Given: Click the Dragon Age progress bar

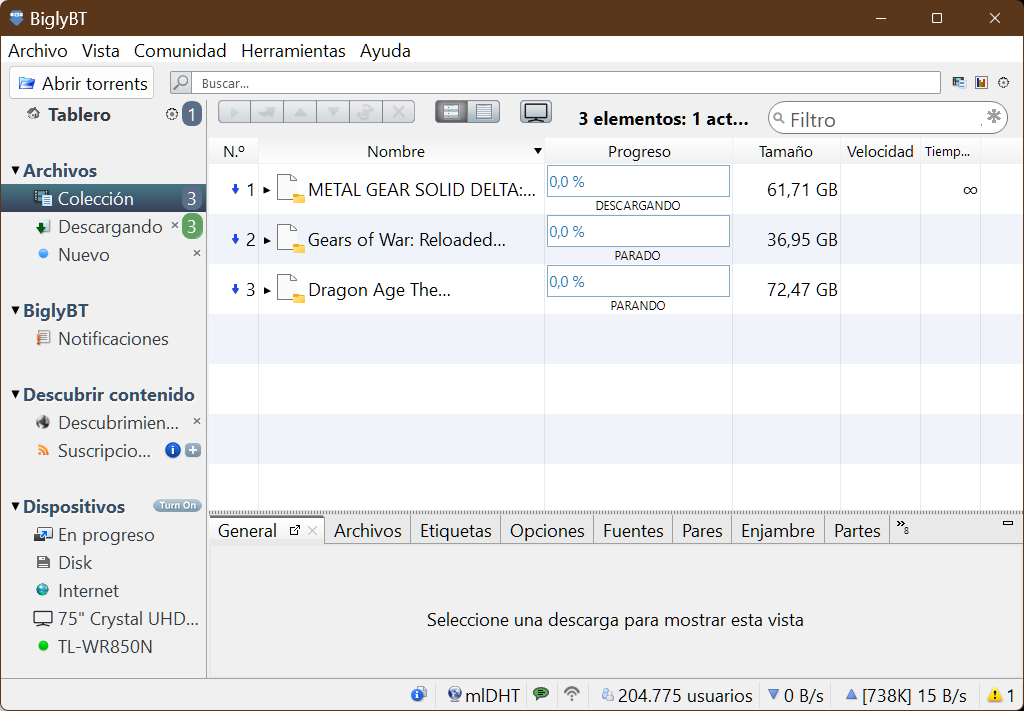Looking at the screenshot, I should [638, 282].
